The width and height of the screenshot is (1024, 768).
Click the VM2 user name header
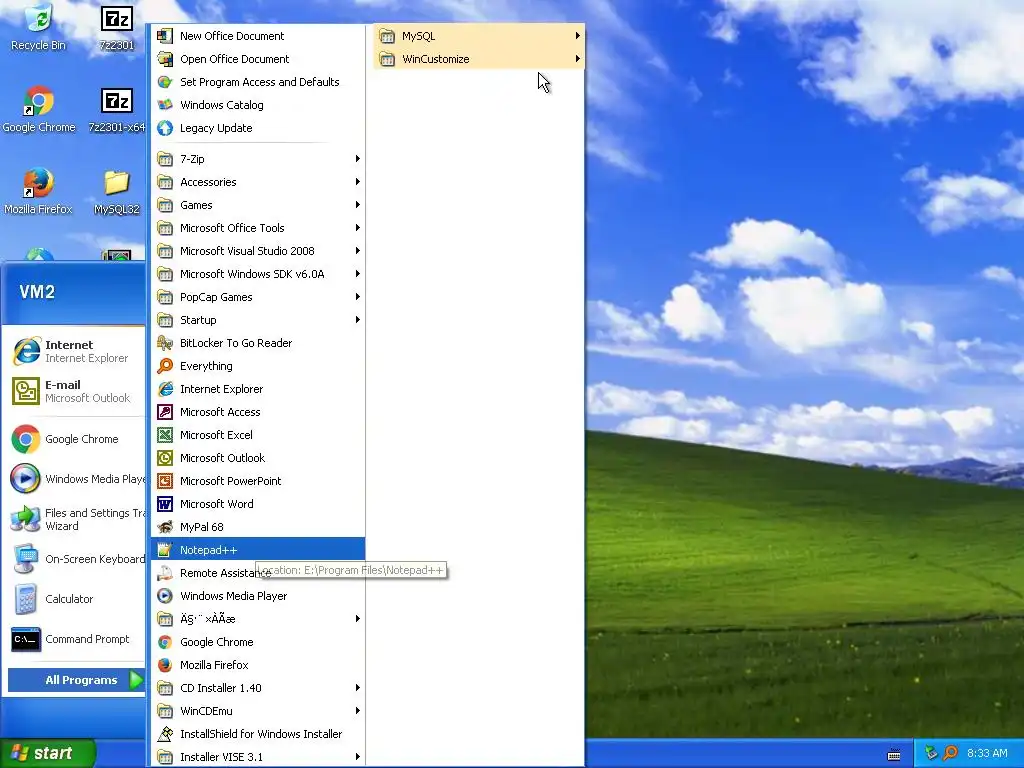(37, 292)
